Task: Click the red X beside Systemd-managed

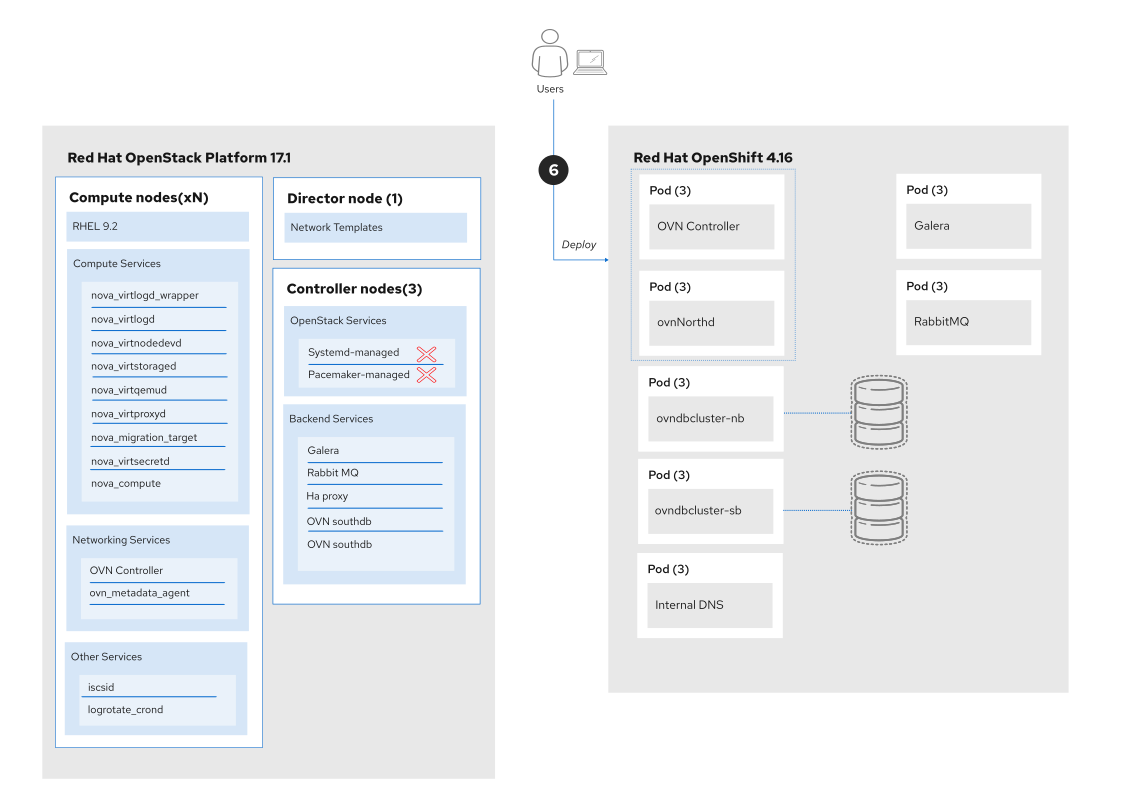Action: click(x=427, y=353)
